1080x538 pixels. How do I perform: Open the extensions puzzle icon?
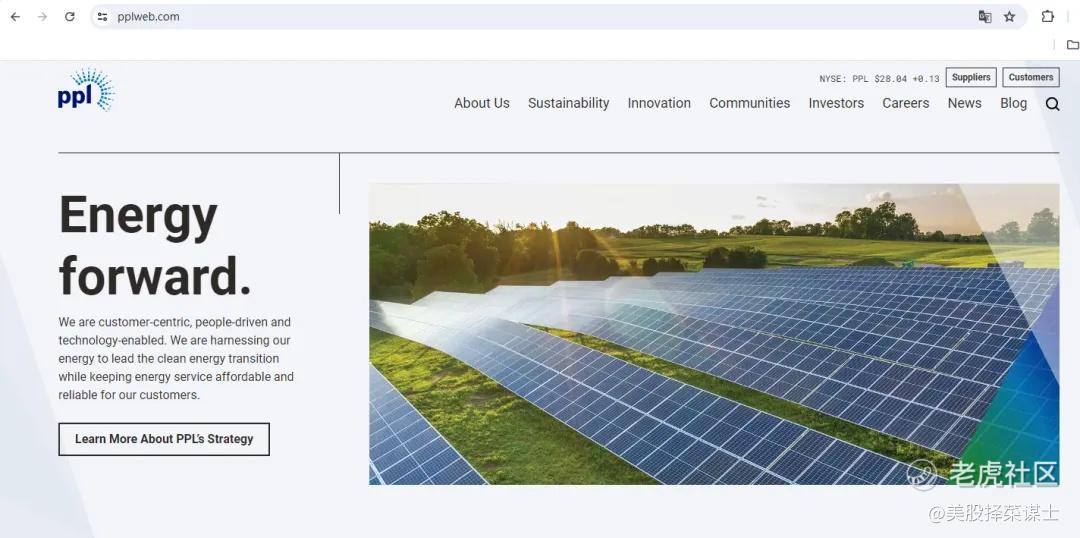tap(1048, 17)
